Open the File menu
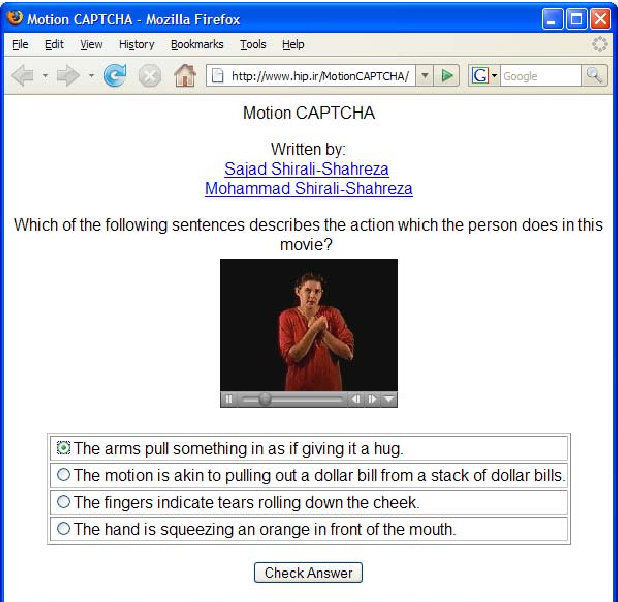Viewport: 618px width, 602px height. click(x=20, y=44)
